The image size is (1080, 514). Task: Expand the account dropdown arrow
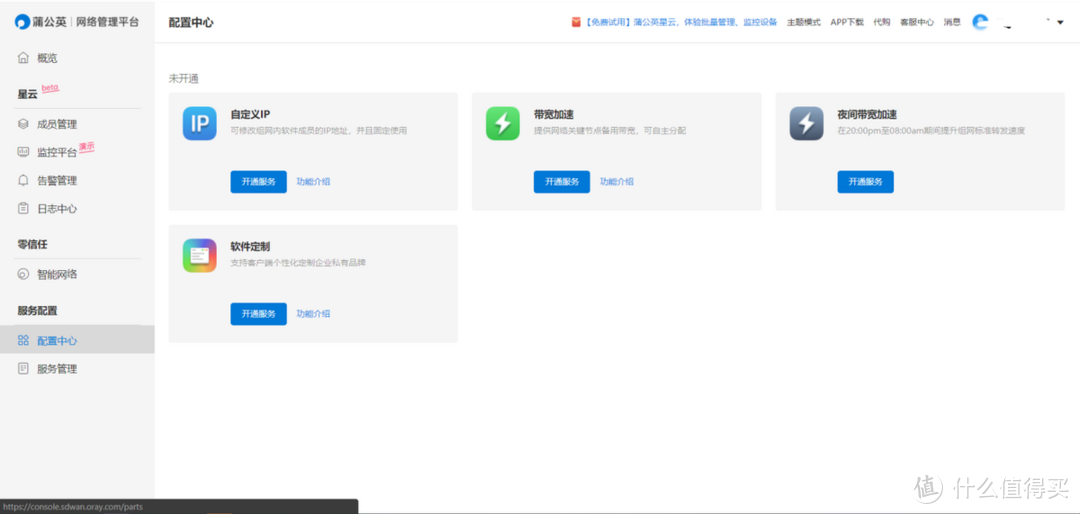pyautogui.click(x=1061, y=22)
